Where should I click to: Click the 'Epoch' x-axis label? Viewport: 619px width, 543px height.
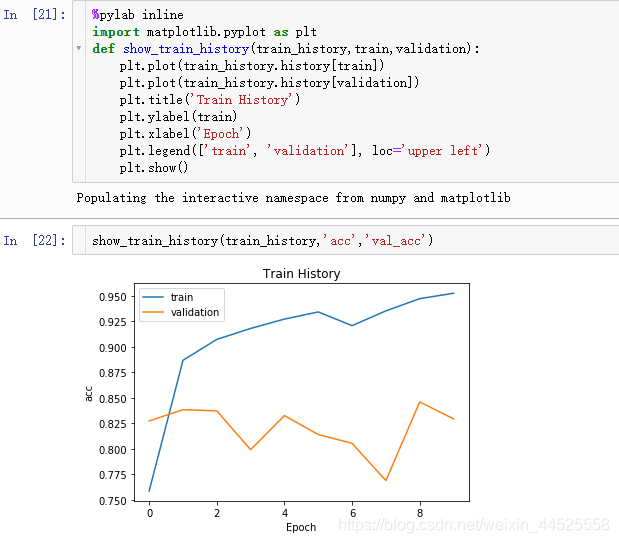301,528
